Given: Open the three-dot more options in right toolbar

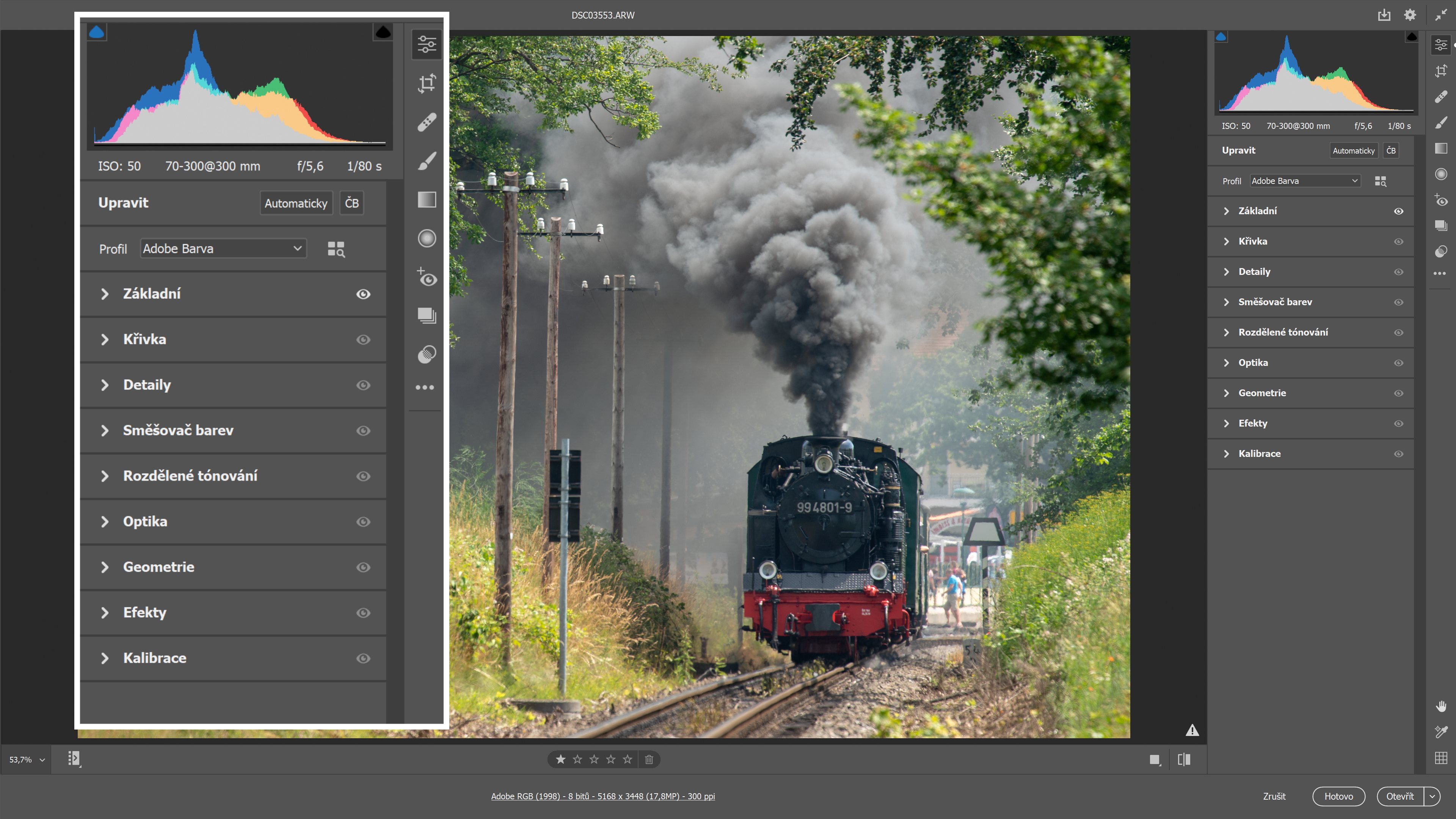Looking at the screenshot, I should click(1440, 273).
